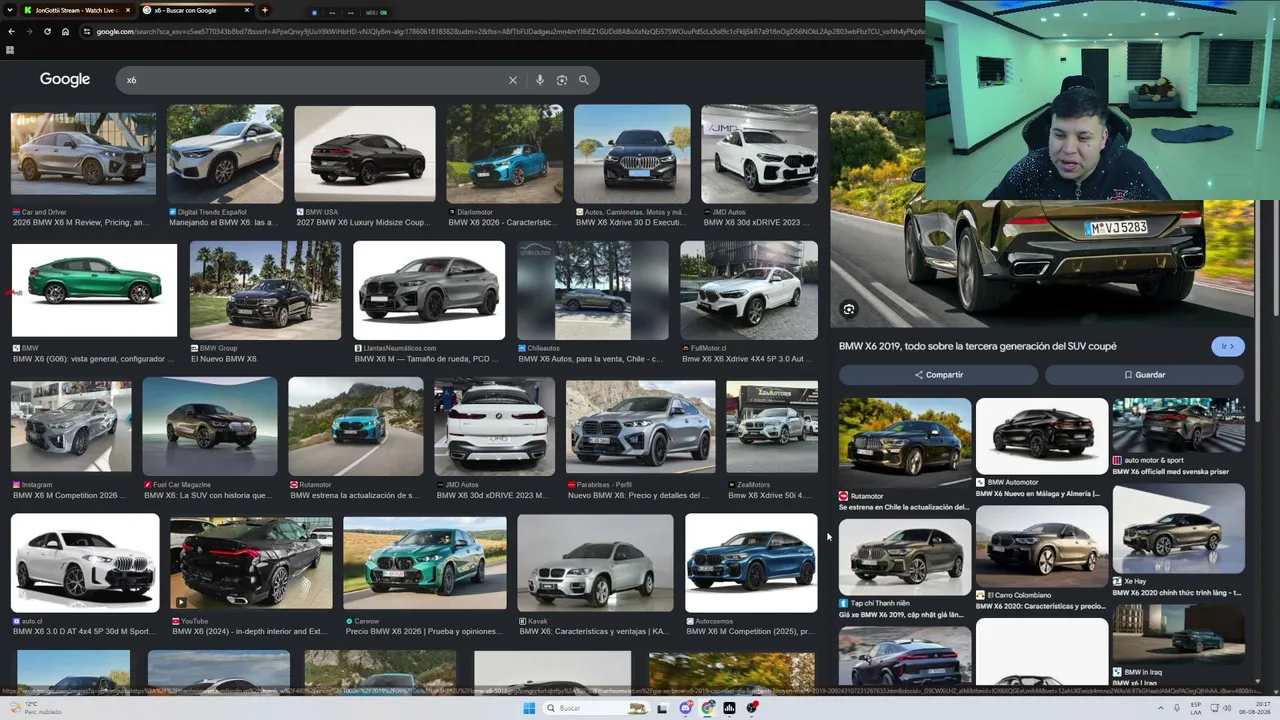This screenshot has width=1280, height=720.
Task: Click the Windows taskbar Buscar search box
Action: [x=597, y=708]
